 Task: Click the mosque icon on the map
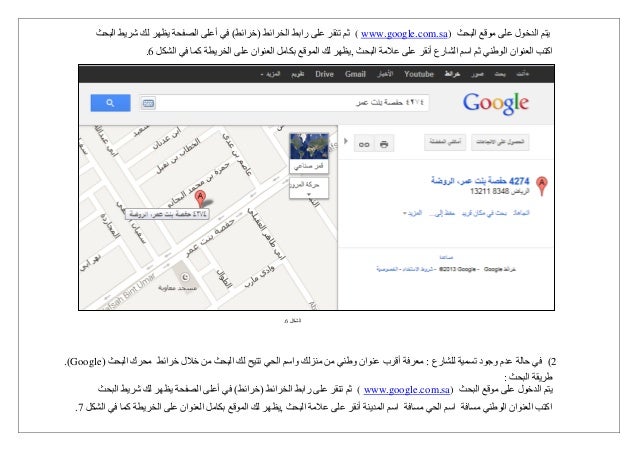(185, 277)
